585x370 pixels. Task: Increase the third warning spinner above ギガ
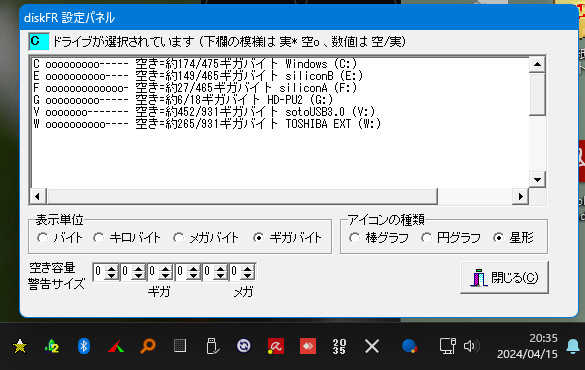click(166, 268)
